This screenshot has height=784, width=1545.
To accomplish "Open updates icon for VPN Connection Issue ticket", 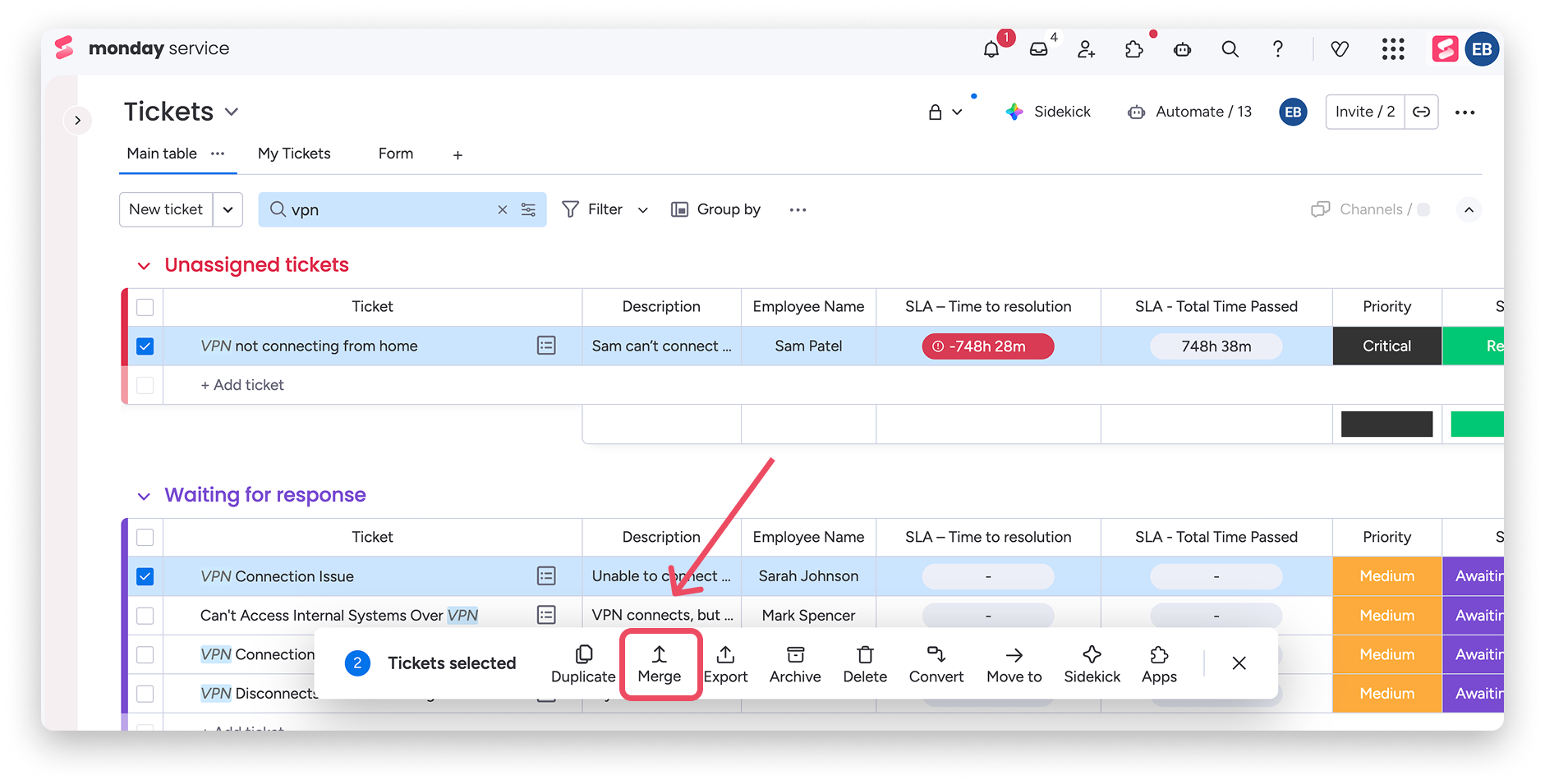I will click(x=546, y=576).
